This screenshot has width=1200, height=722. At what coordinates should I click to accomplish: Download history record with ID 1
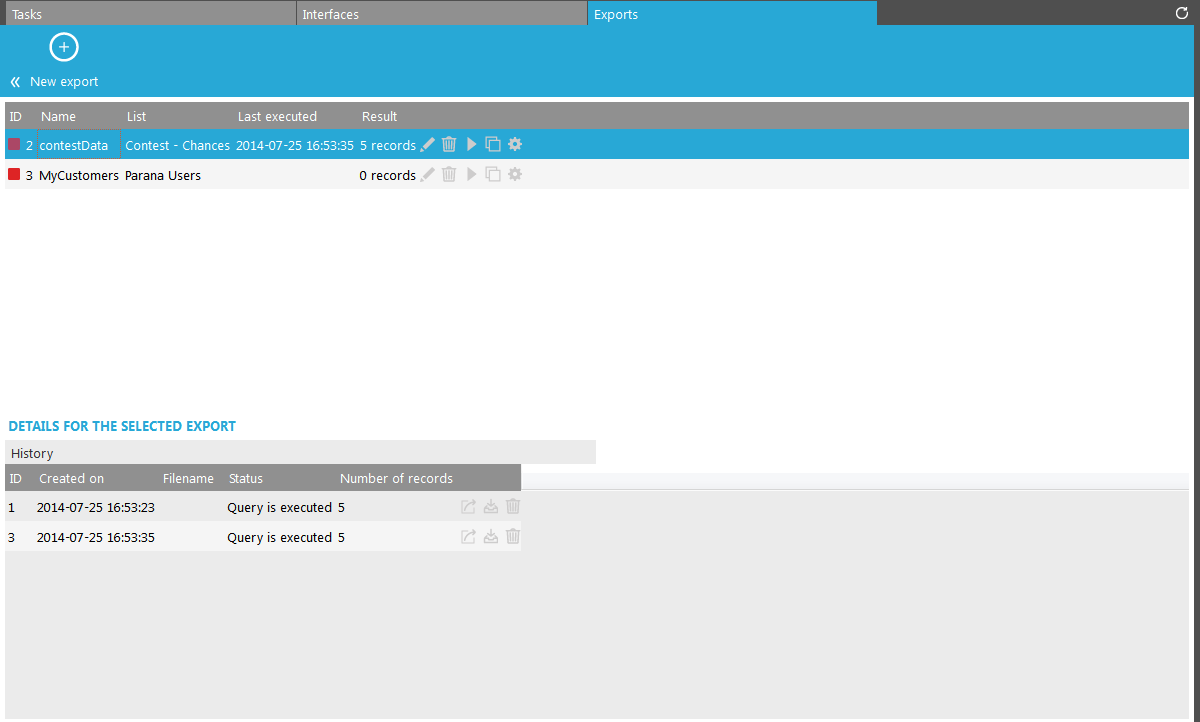491,507
